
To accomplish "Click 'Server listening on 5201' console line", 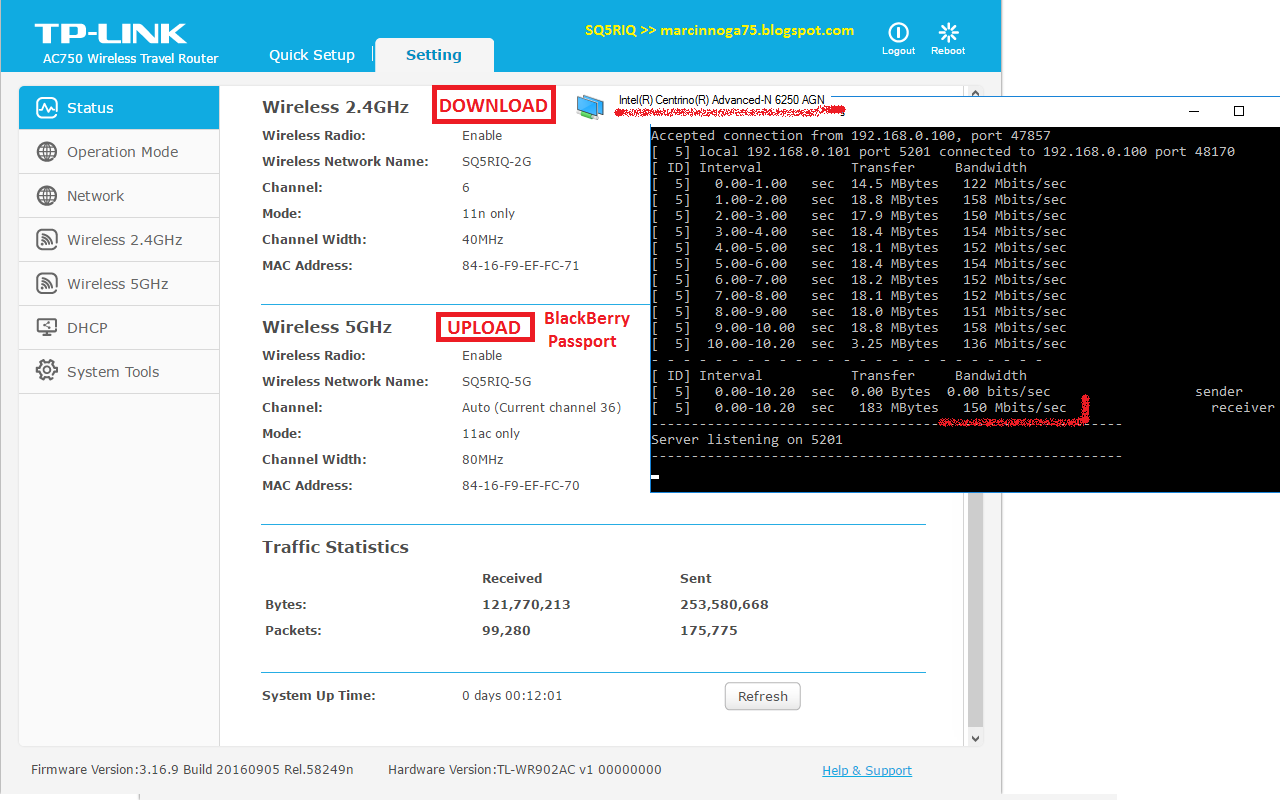I will click(747, 439).
